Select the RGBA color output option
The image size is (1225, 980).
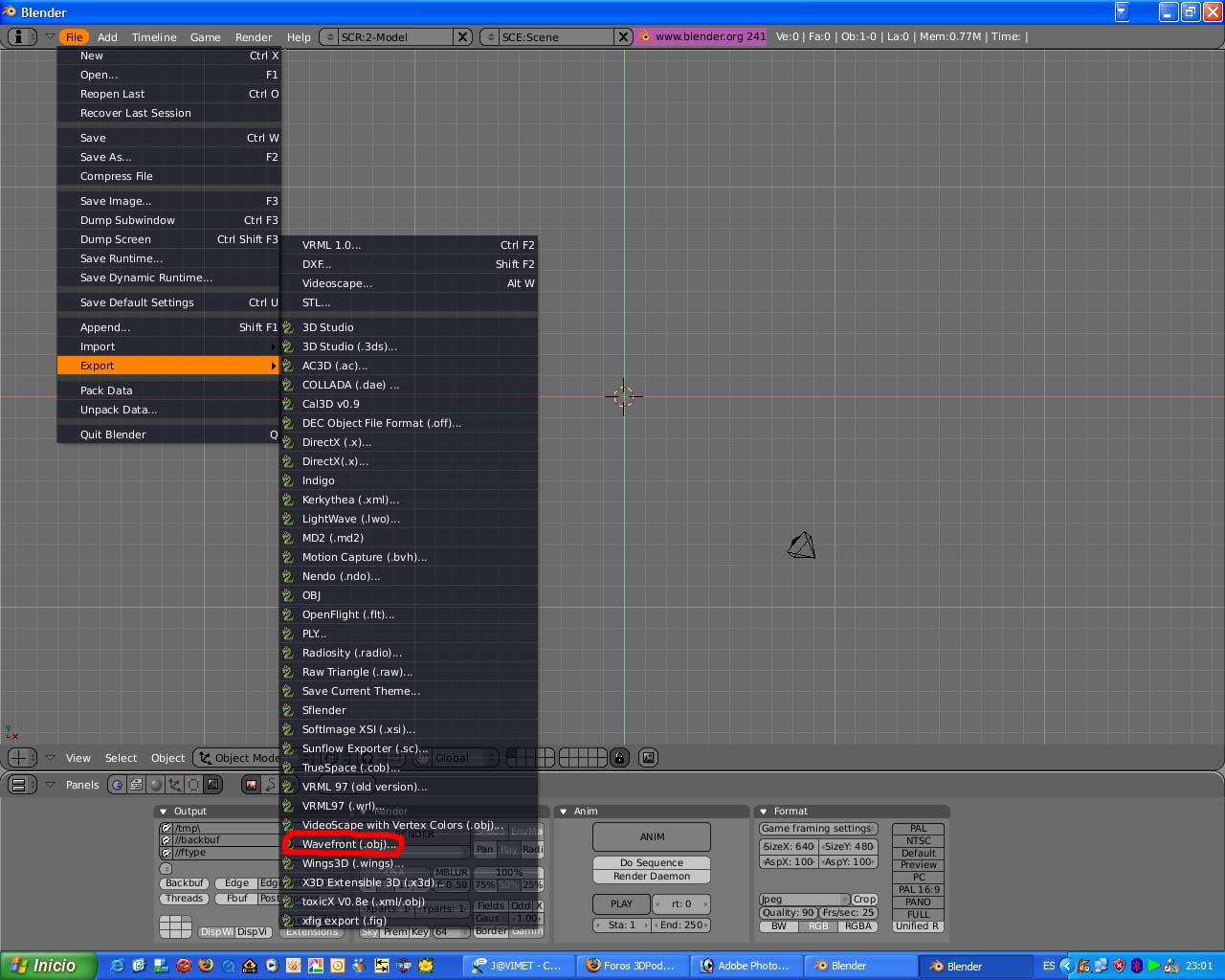coord(858,926)
